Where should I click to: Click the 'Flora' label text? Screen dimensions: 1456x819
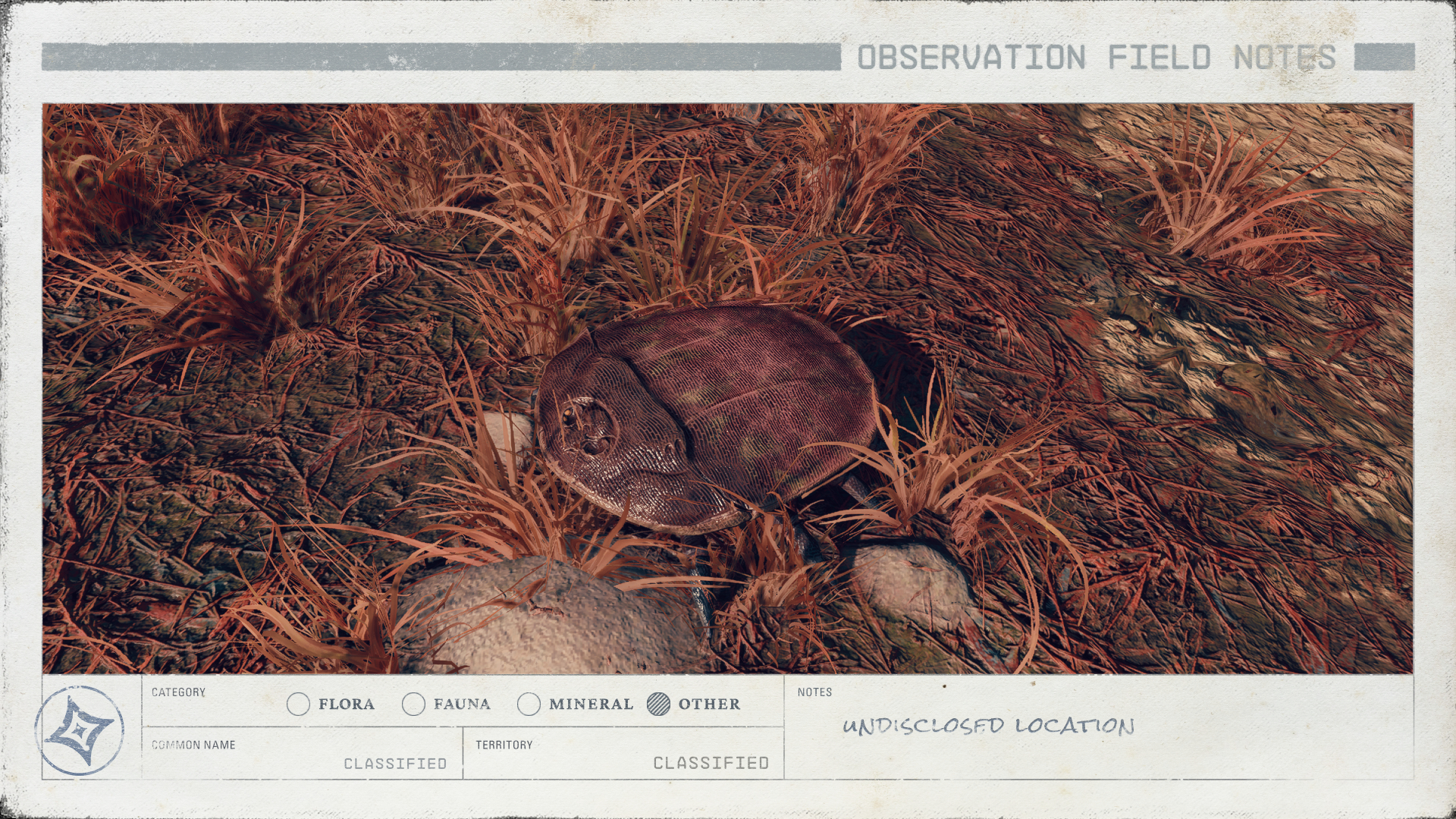[347, 704]
